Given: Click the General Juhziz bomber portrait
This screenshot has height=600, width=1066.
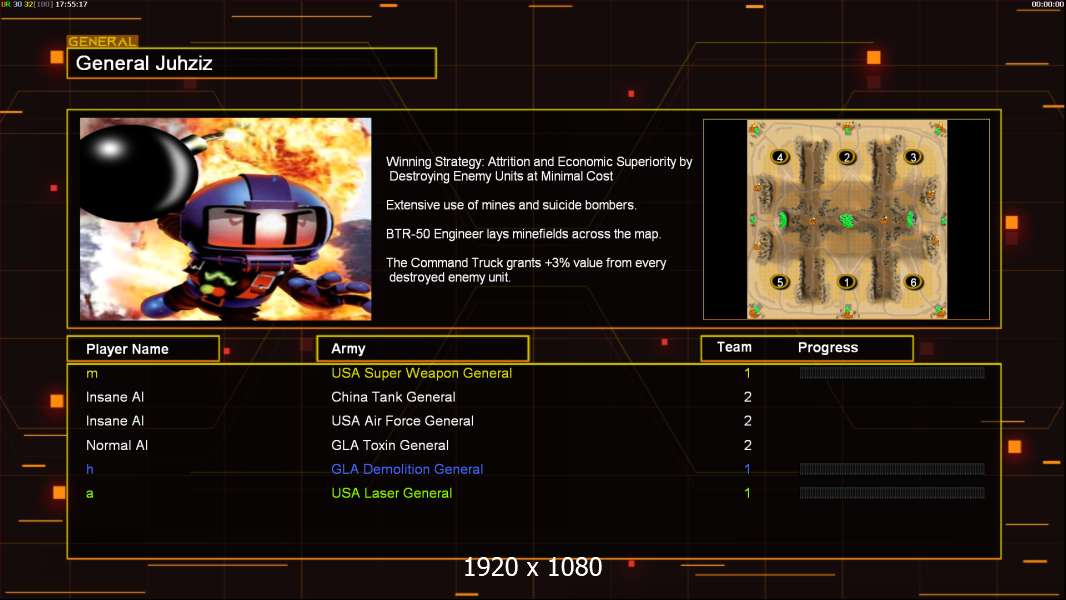Looking at the screenshot, I should tap(226, 219).
